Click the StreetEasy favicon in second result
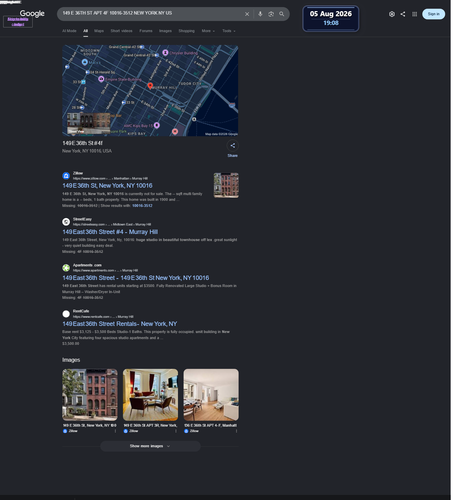456x500 pixels. click(66, 222)
